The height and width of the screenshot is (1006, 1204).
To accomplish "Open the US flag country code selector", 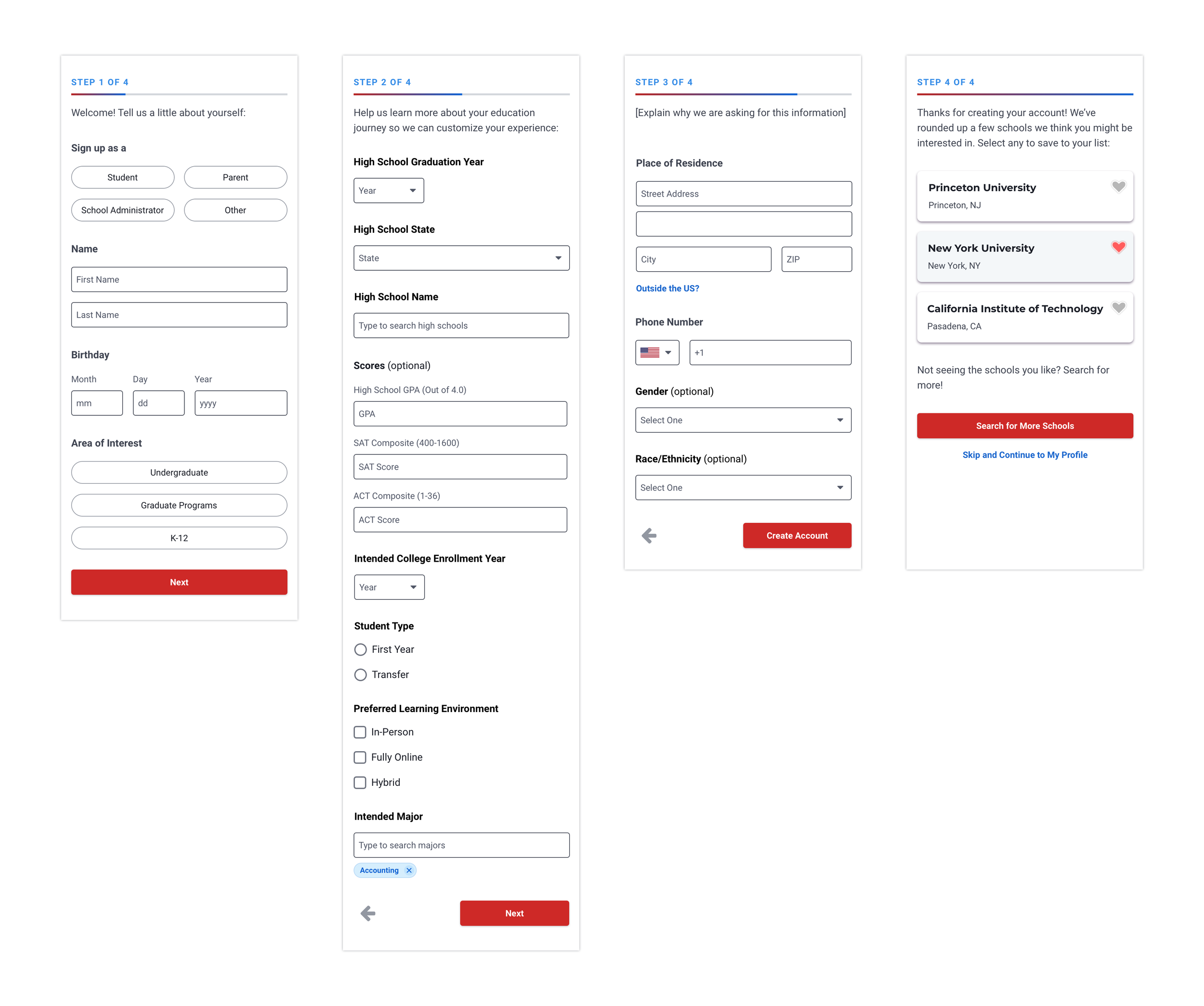I will (x=656, y=353).
